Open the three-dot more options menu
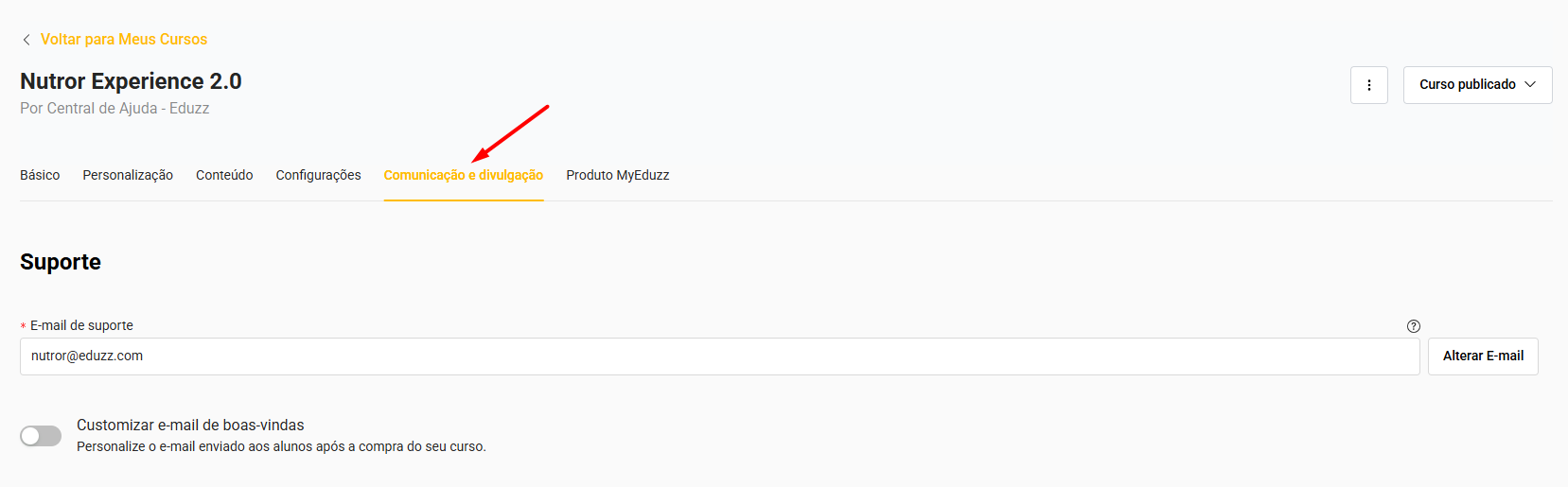 tap(1368, 85)
